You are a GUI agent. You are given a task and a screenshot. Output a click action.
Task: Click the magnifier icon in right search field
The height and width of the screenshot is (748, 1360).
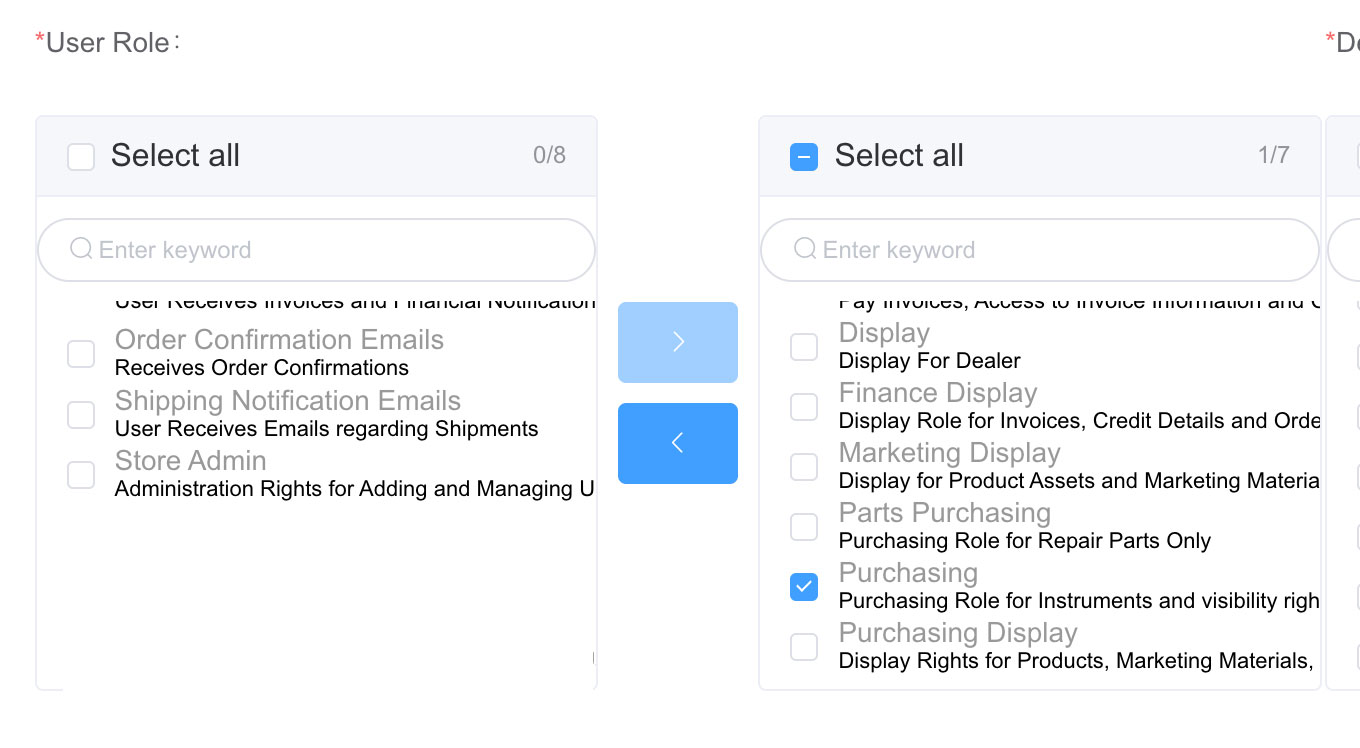tap(805, 249)
